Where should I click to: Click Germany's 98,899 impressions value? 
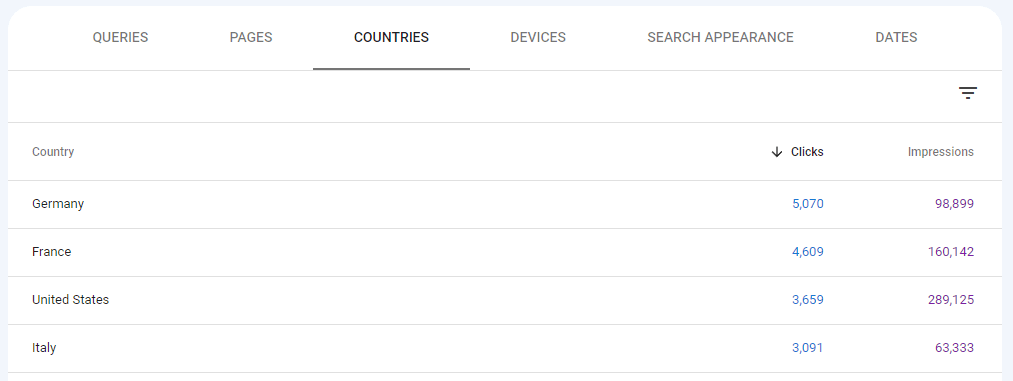click(x=954, y=204)
